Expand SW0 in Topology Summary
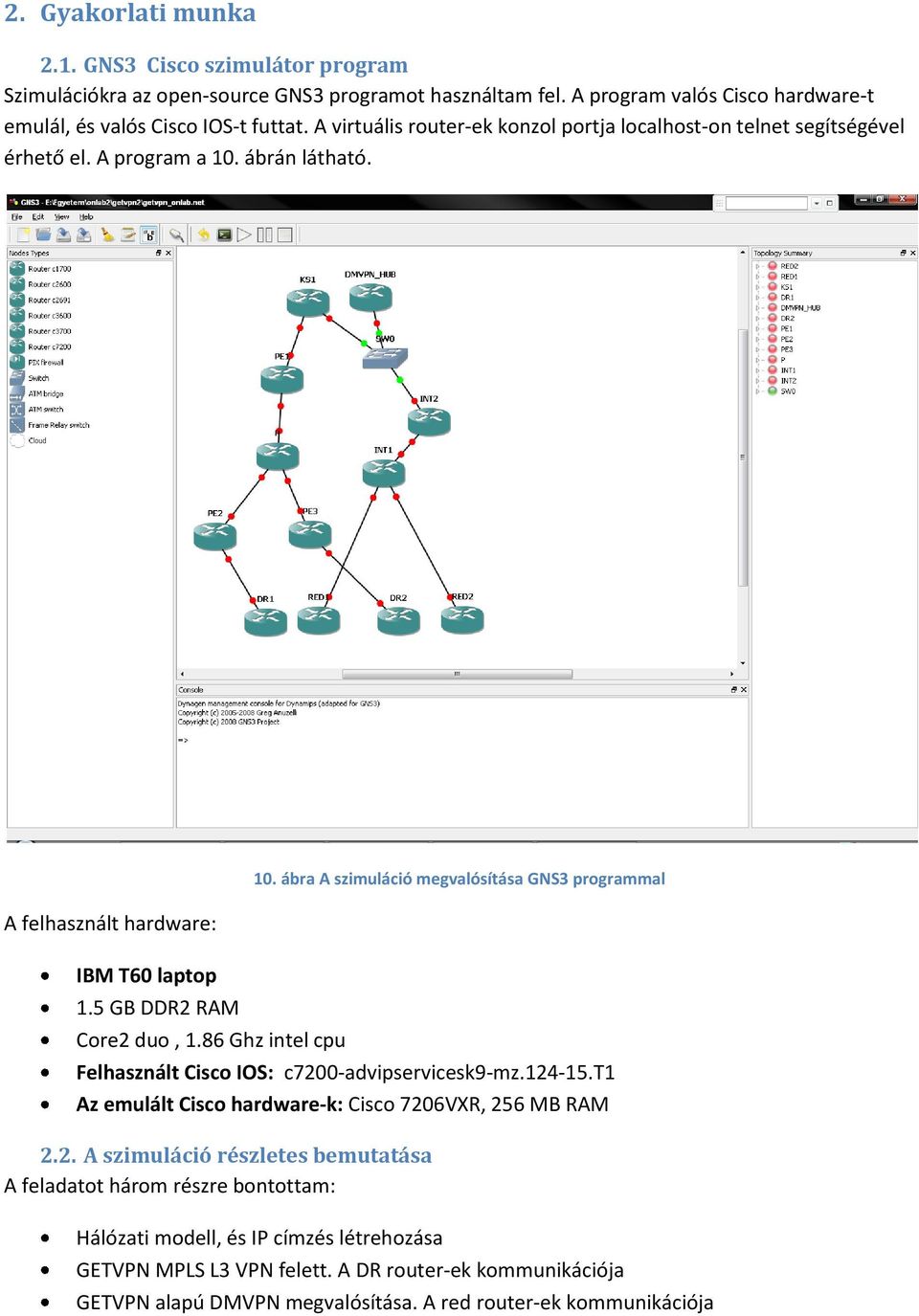Screen dimensions: 919x1316 coord(758,391)
